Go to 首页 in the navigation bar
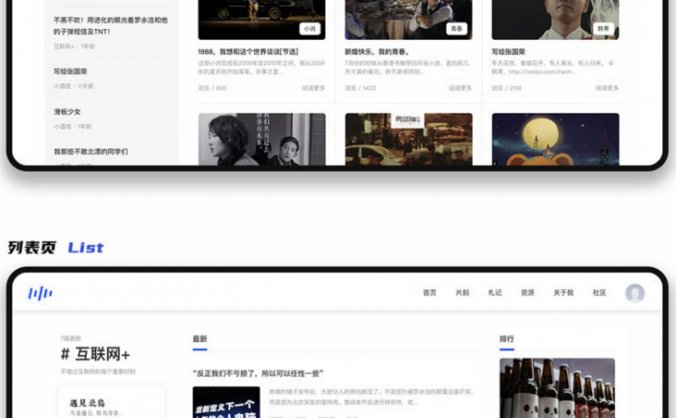This screenshot has height=418, width=676. point(429,293)
